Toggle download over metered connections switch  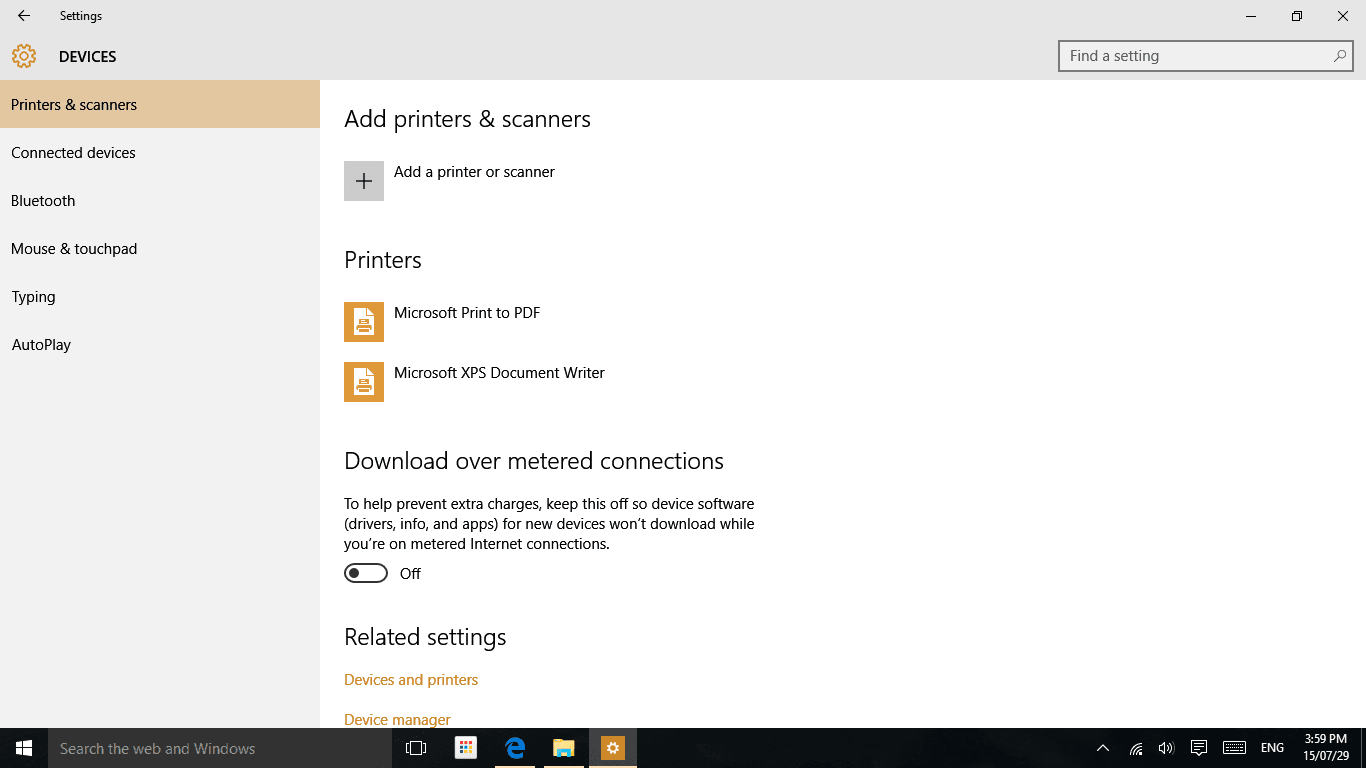coord(366,573)
